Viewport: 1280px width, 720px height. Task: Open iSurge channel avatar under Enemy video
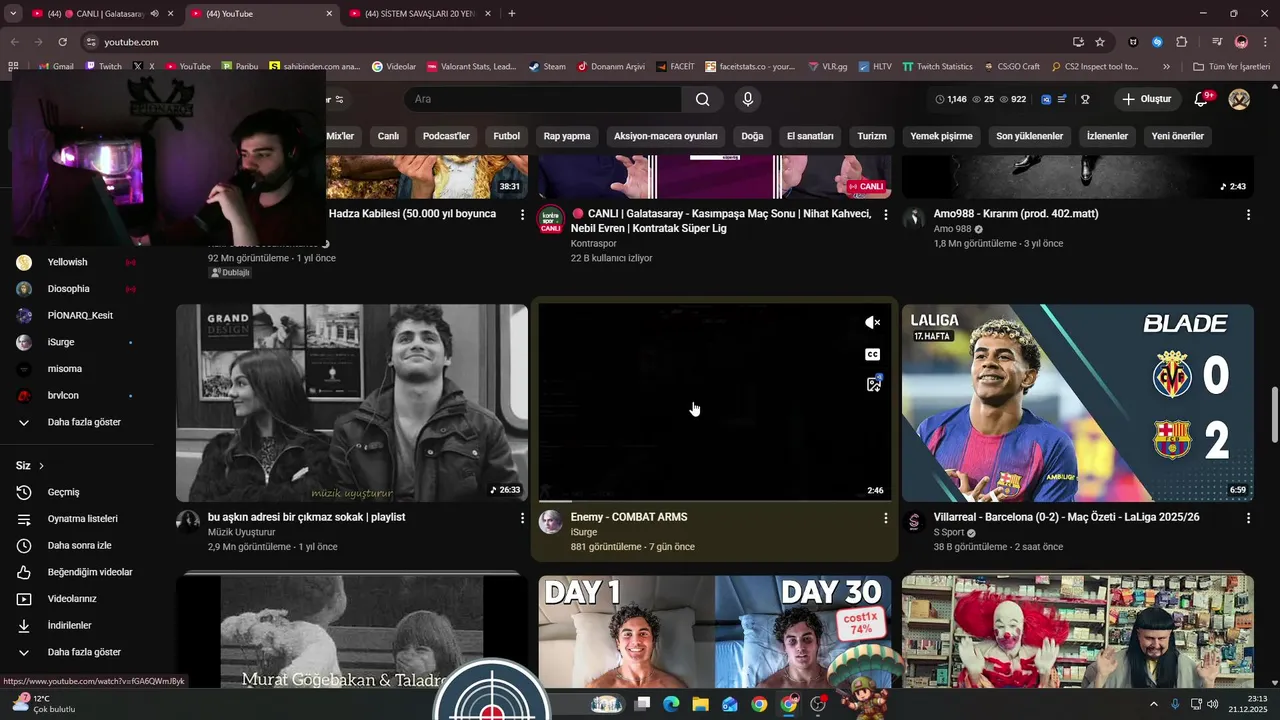point(550,521)
